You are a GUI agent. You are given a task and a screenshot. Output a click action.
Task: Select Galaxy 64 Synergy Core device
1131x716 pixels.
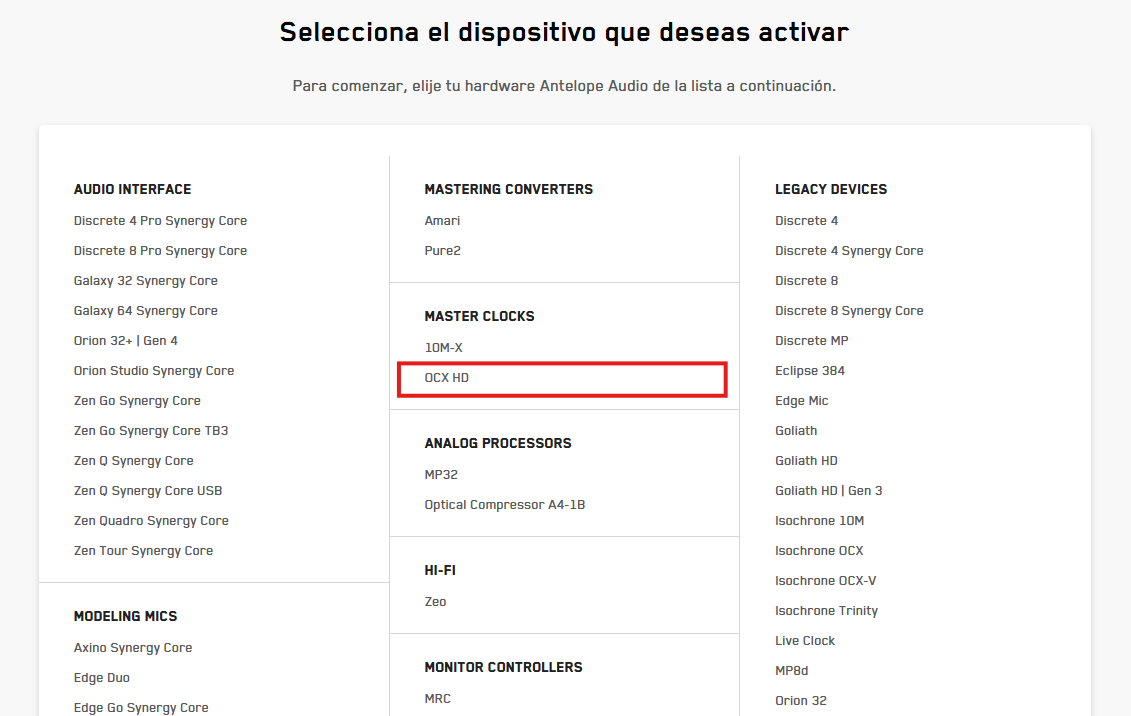[x=146, y=311]
